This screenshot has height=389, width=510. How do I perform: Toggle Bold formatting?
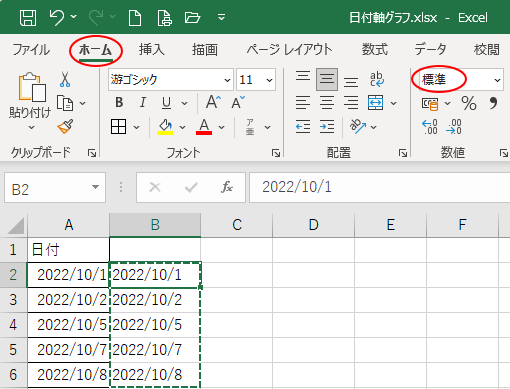119,103
